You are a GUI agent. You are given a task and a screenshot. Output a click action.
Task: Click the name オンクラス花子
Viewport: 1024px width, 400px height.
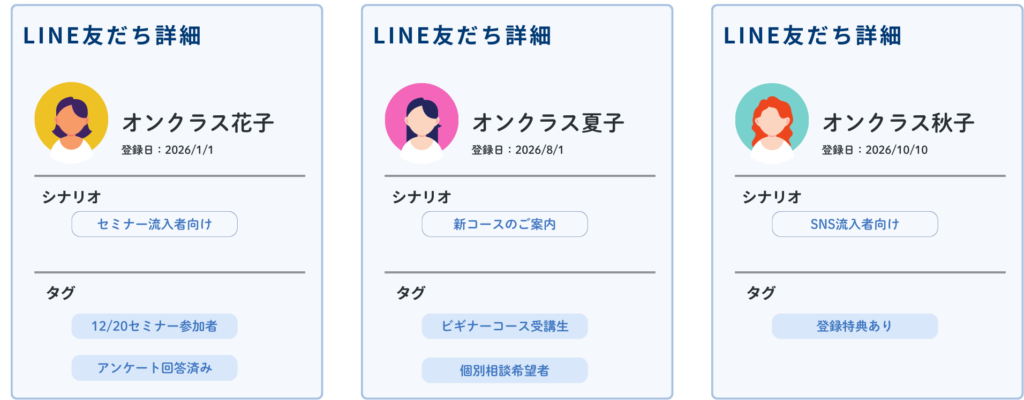coord(198,123)
